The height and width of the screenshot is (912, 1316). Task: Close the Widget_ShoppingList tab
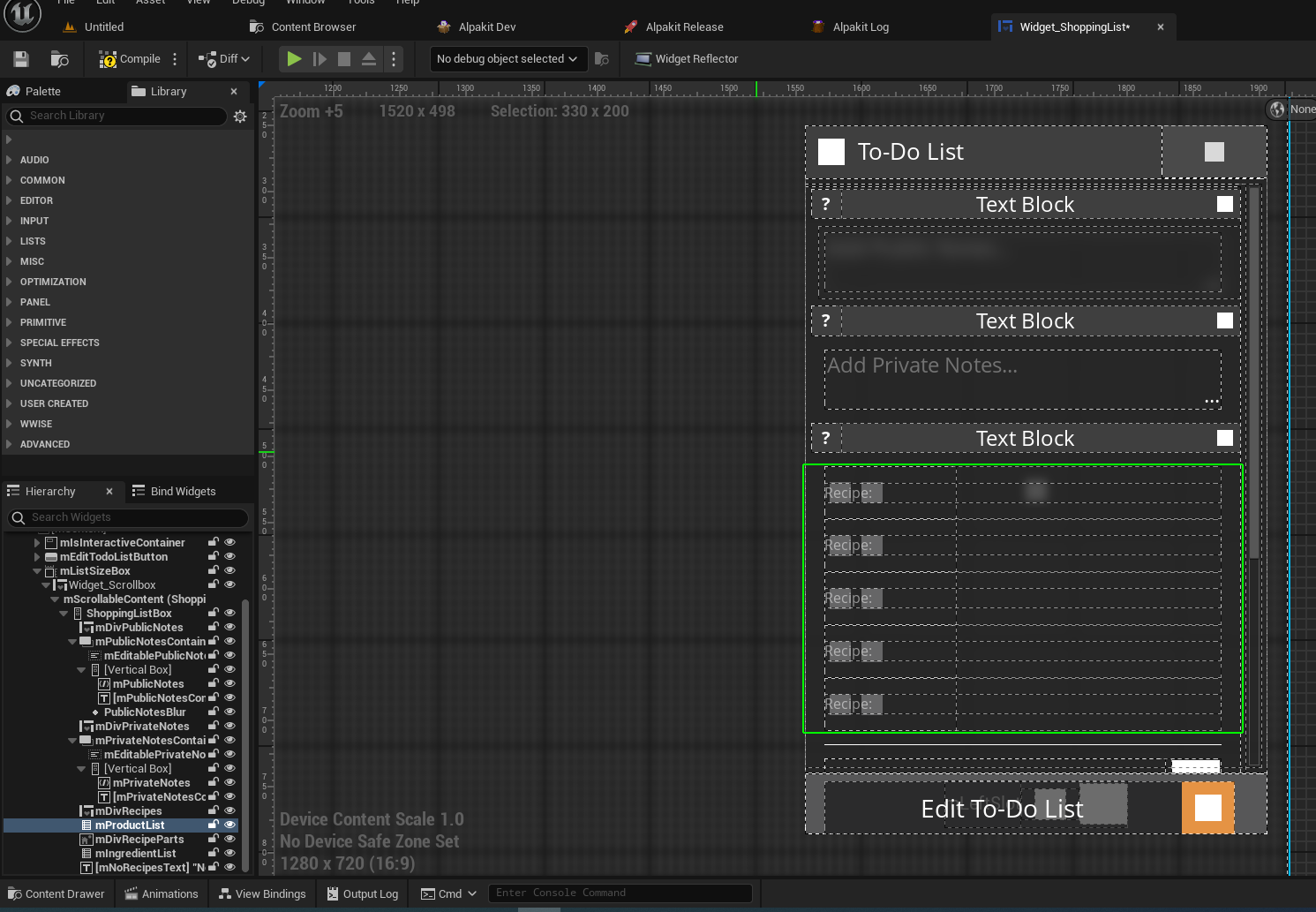(1161, 27)
